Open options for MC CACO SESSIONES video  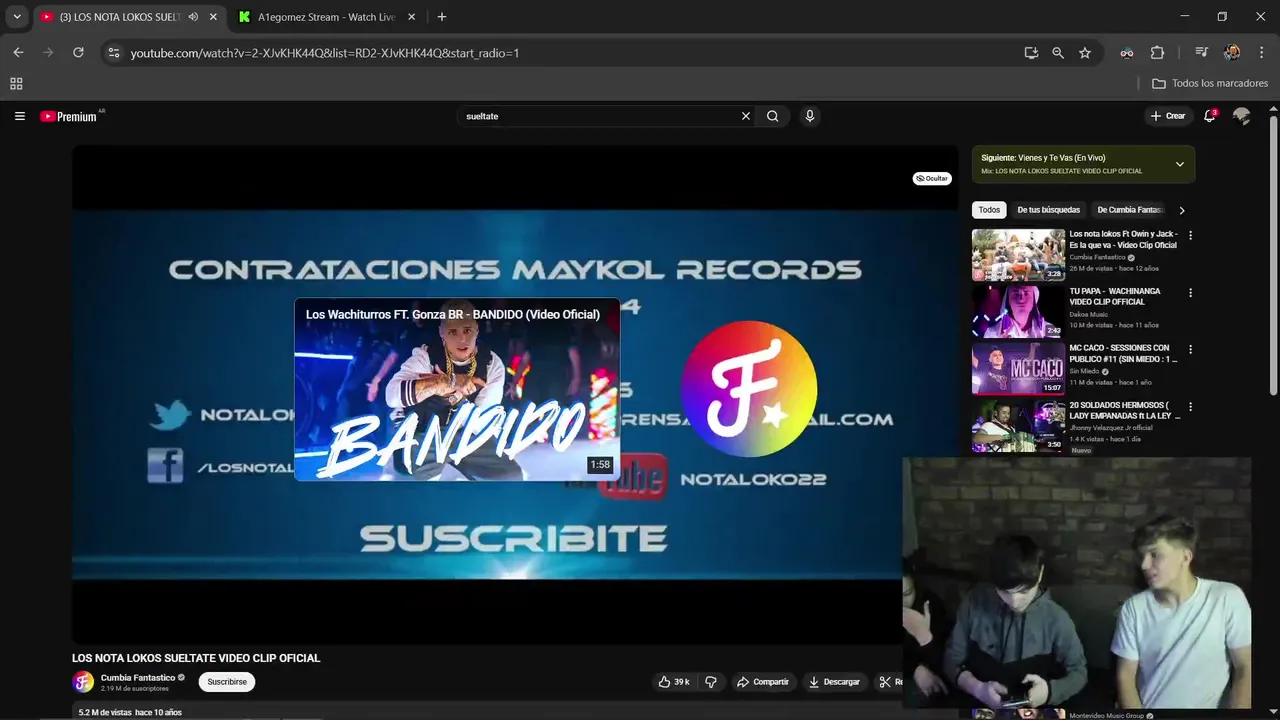pyautogui.click(x=1190, y=350)
